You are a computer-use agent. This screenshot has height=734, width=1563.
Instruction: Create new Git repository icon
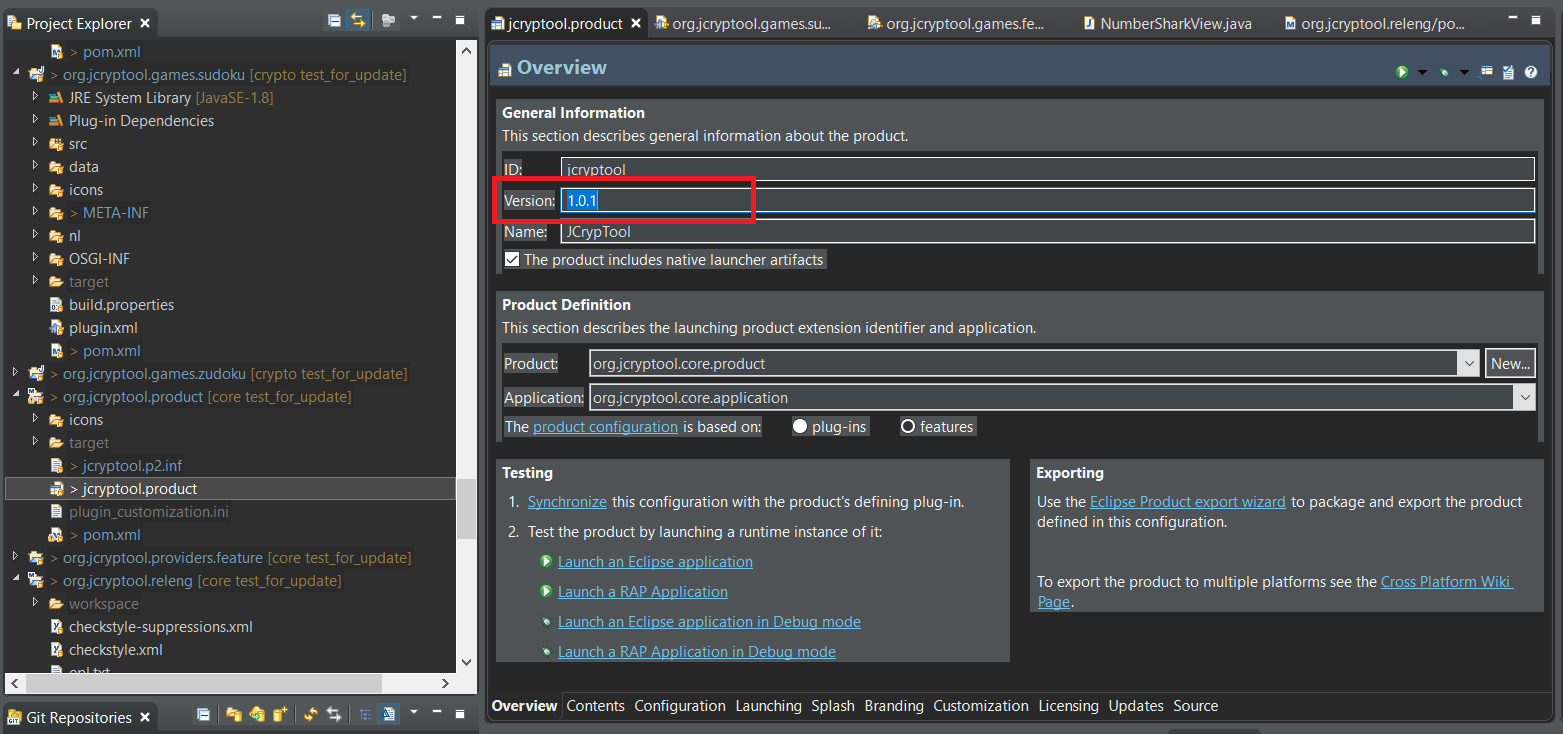pos(281,715)
